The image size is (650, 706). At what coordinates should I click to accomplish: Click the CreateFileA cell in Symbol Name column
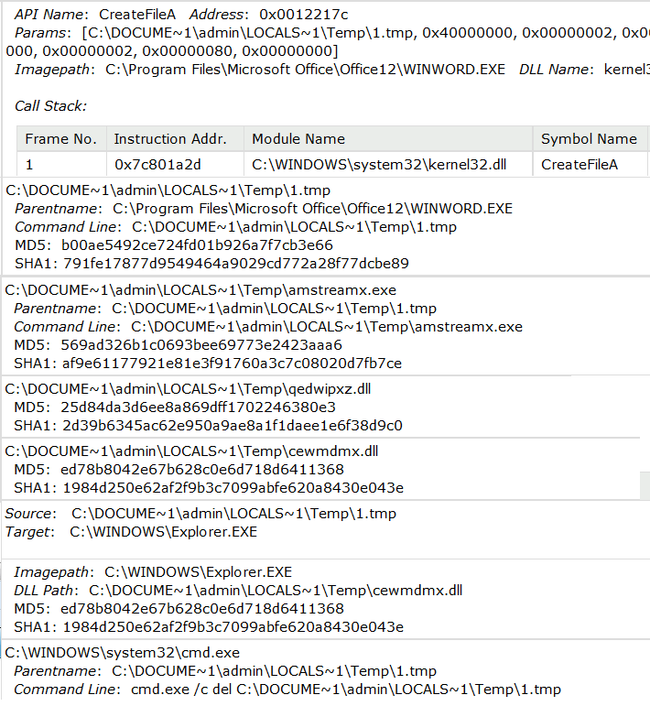tap(579, 163)
